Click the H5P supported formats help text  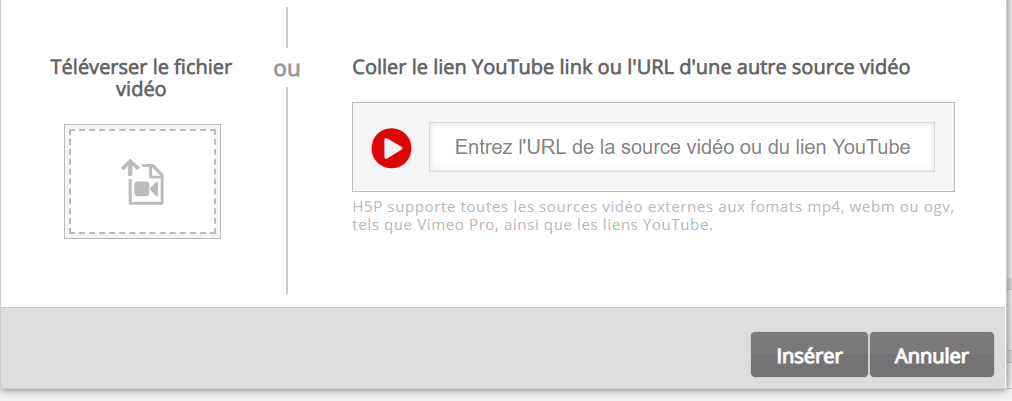point(653,217)
